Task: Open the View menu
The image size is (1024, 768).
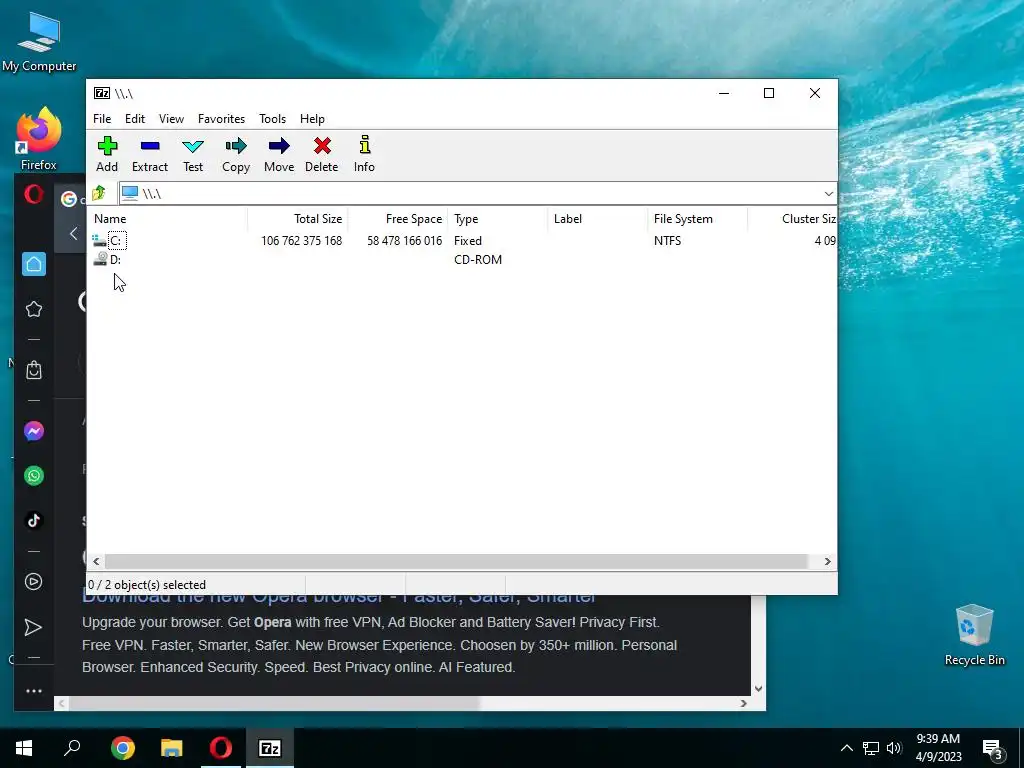Action: [171, 119]
